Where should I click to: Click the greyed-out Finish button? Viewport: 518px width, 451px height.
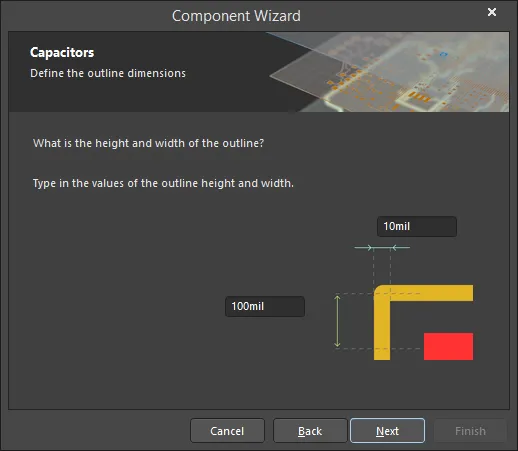coord(470,431)
